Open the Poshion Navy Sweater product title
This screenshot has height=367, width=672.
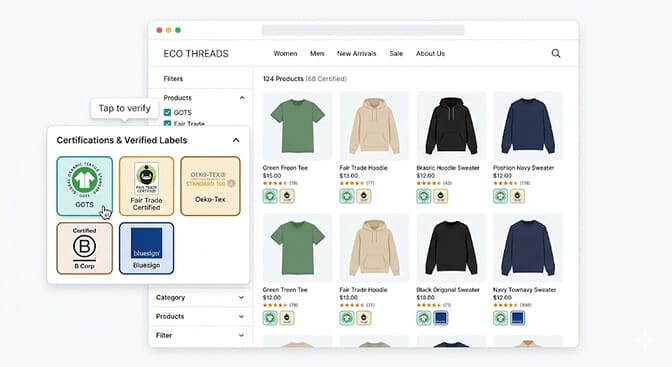tap(523, 168)
